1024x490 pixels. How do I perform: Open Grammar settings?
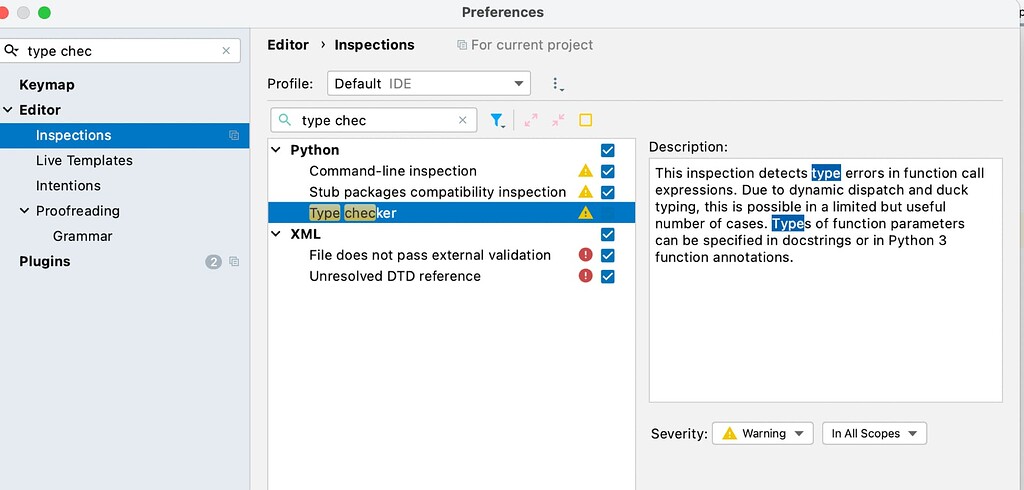tap(82, 236)
